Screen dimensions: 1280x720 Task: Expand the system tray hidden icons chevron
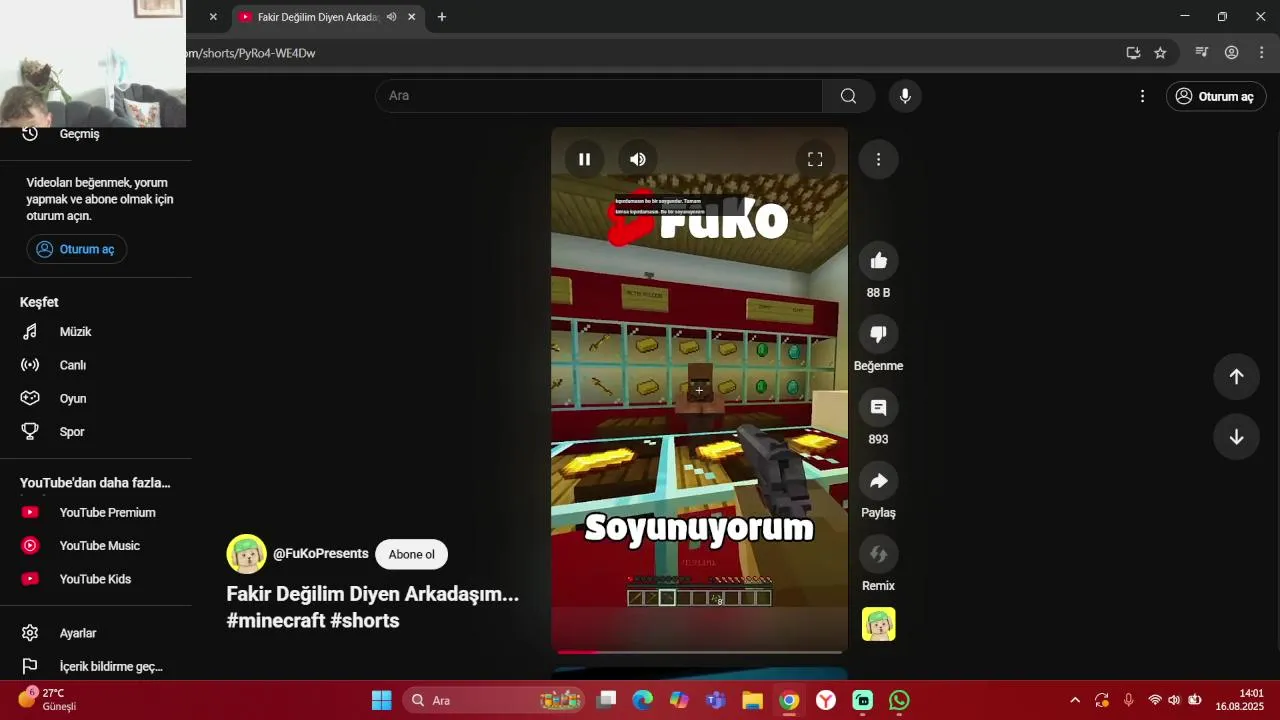pos(1075,700)
